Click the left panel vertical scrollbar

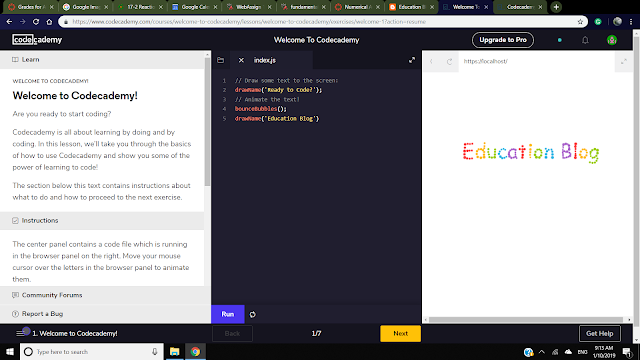(207, 122)
